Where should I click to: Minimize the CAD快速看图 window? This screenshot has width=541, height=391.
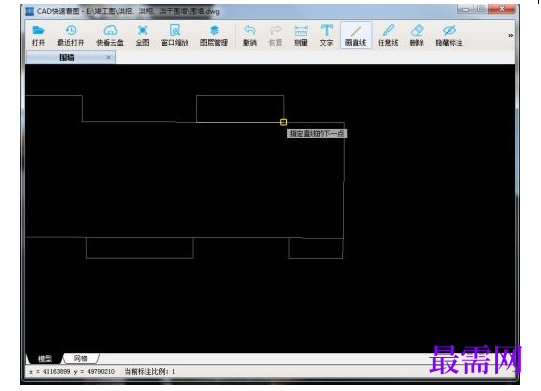pos(465,9)
